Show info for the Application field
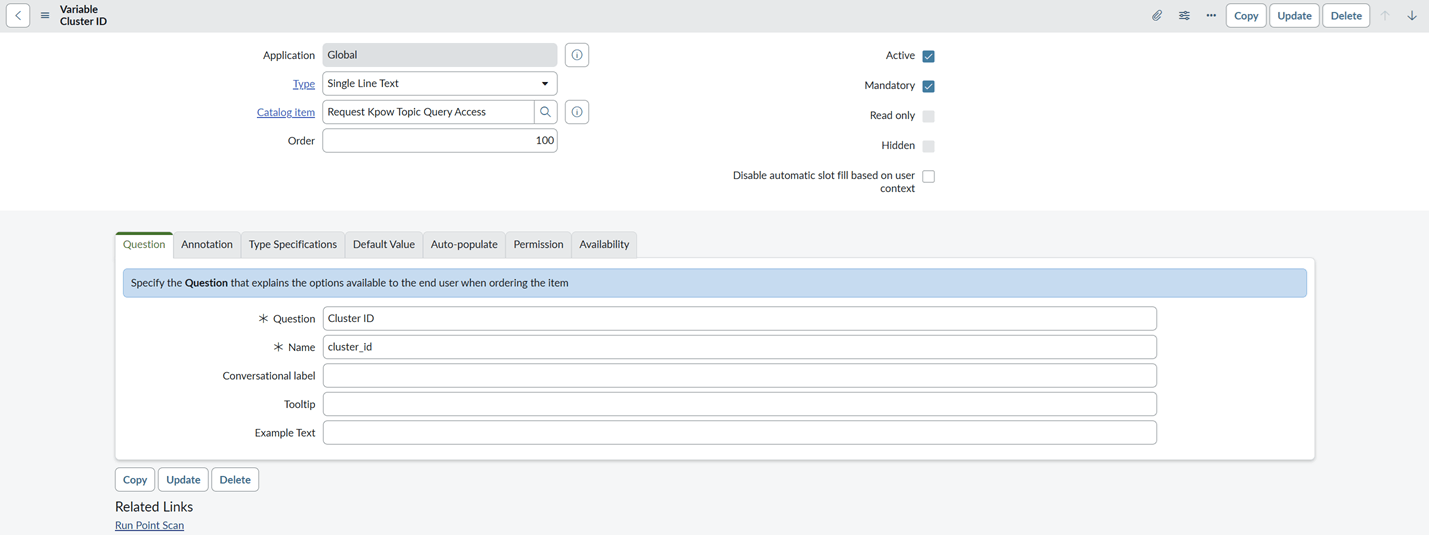Image resolution: width=1429 pixels, height=535 pixels. pos(577,55)
